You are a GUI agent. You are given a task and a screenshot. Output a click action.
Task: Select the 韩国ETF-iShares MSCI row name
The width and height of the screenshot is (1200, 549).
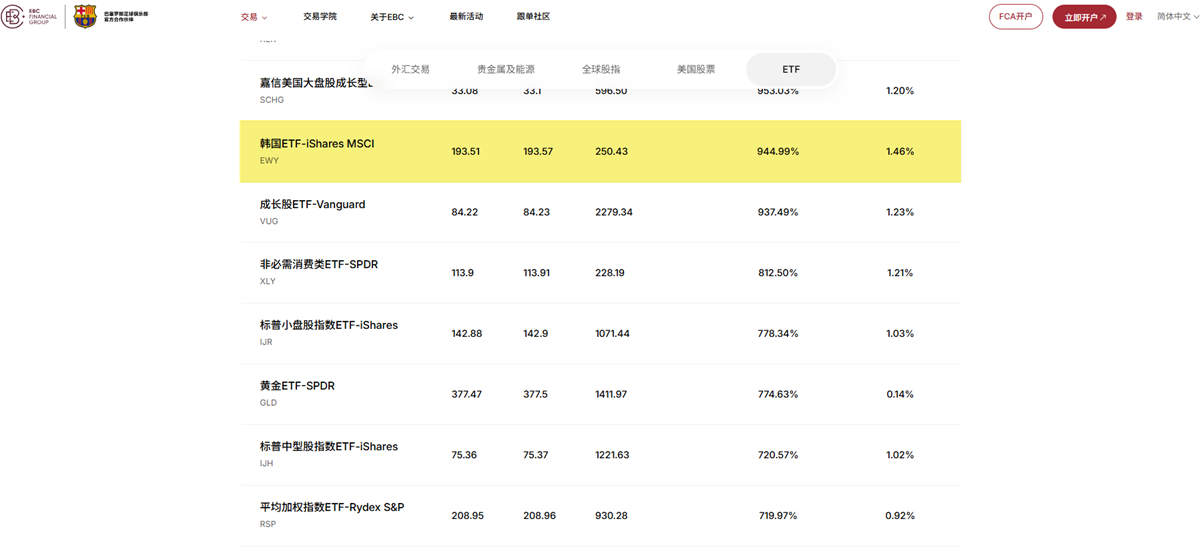317,144
